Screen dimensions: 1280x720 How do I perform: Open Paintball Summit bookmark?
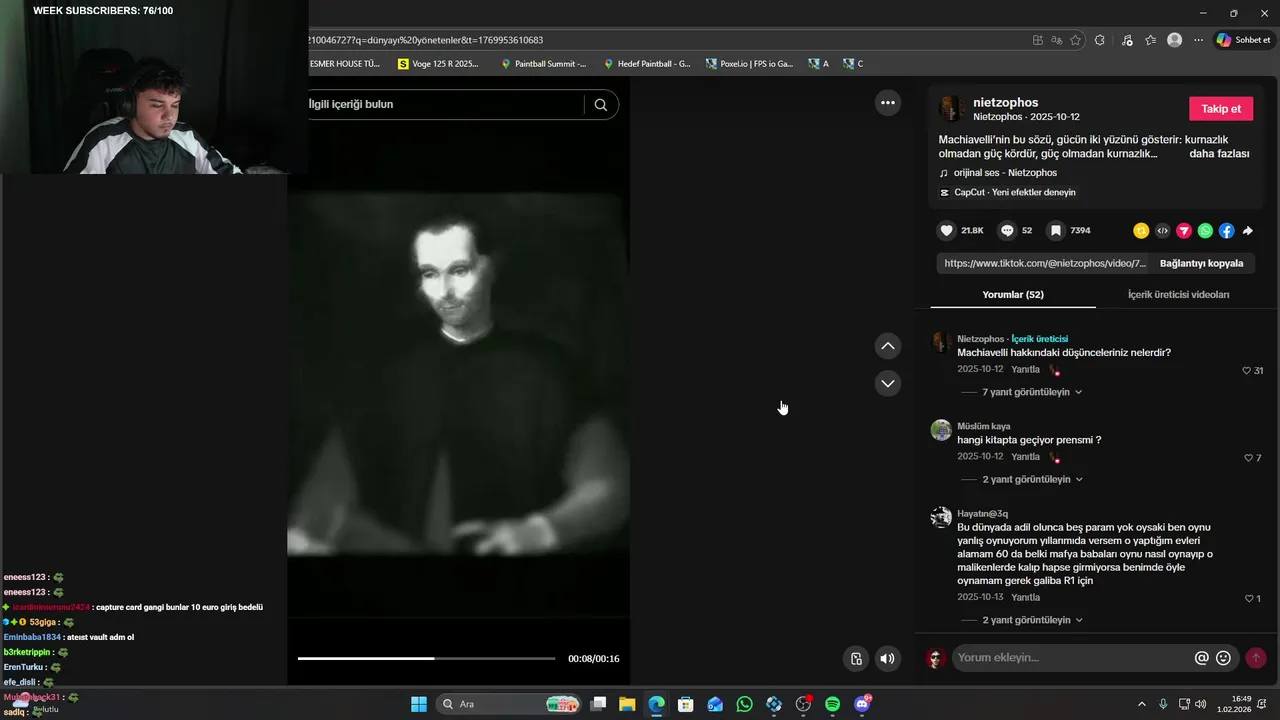(544, 63)
